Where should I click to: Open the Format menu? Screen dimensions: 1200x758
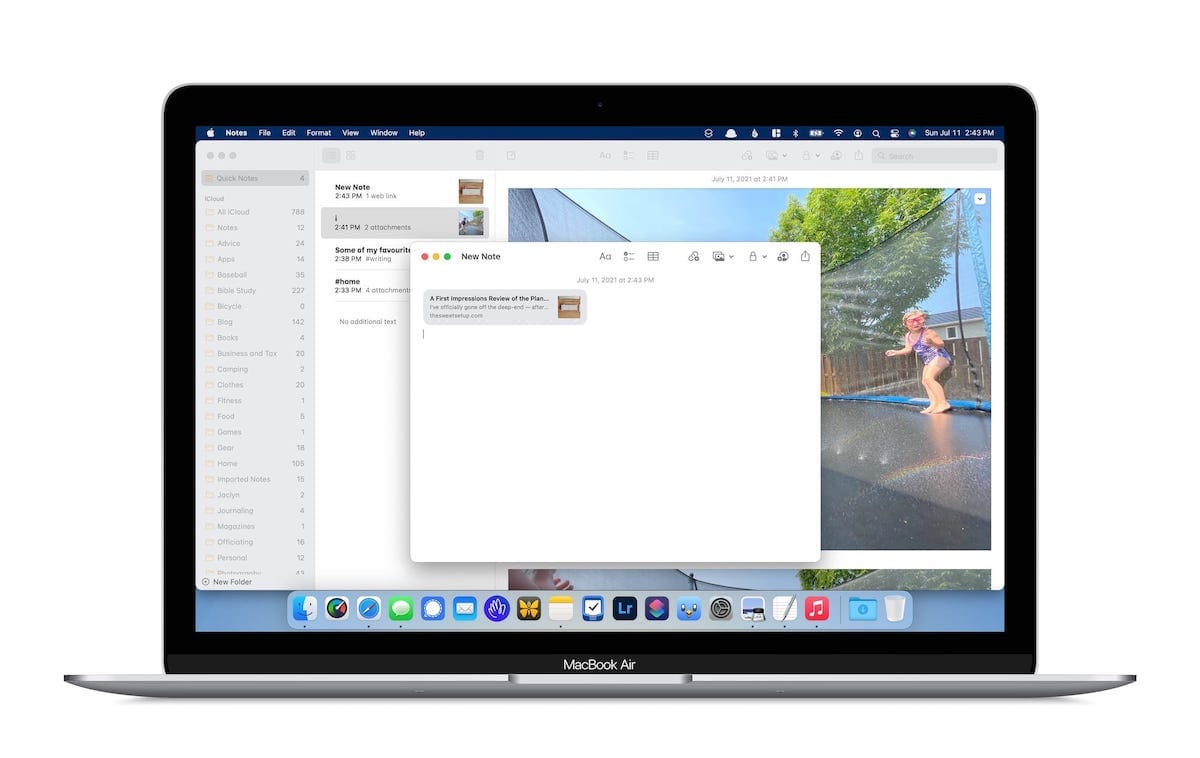tap(319, 133)
